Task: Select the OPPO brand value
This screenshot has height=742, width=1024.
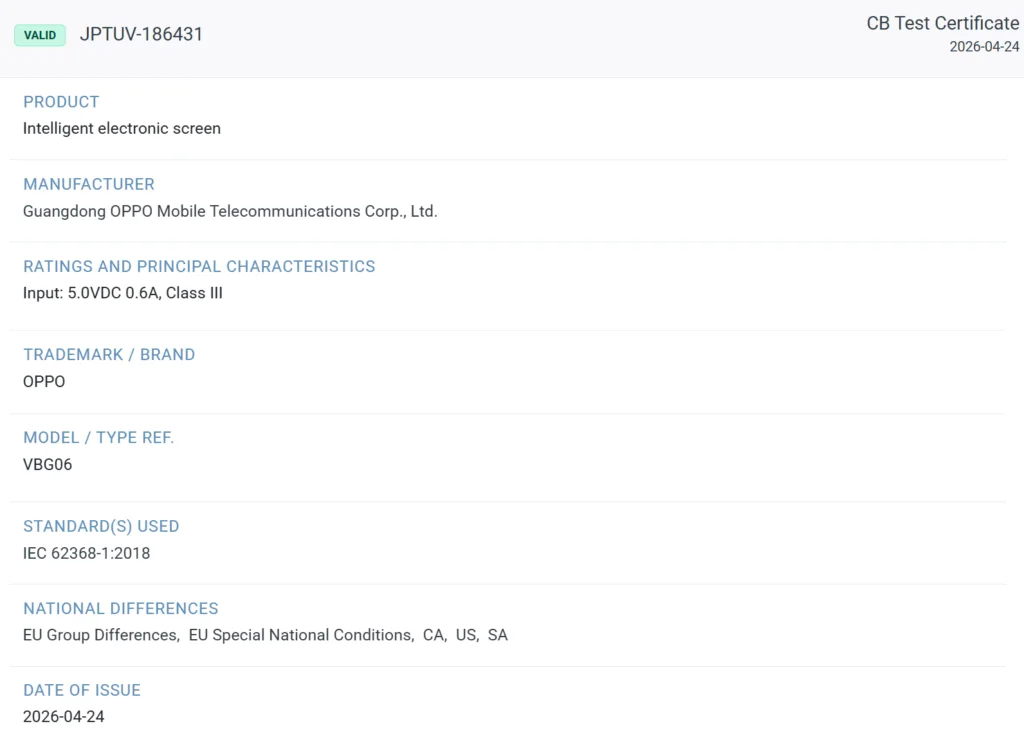Action: click(44, 381)
